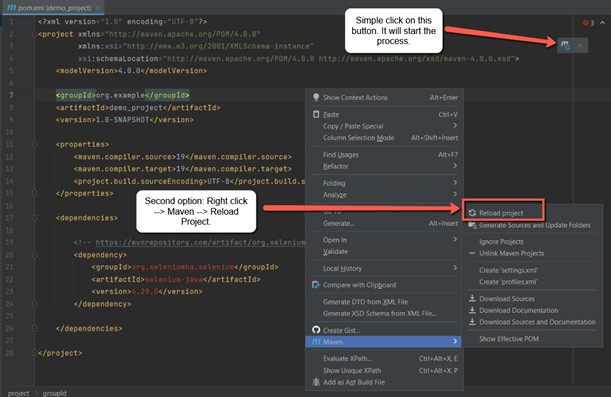611x397 pixels.
Task: Click the Reload project refresh icon
Action: pos(472,213)
